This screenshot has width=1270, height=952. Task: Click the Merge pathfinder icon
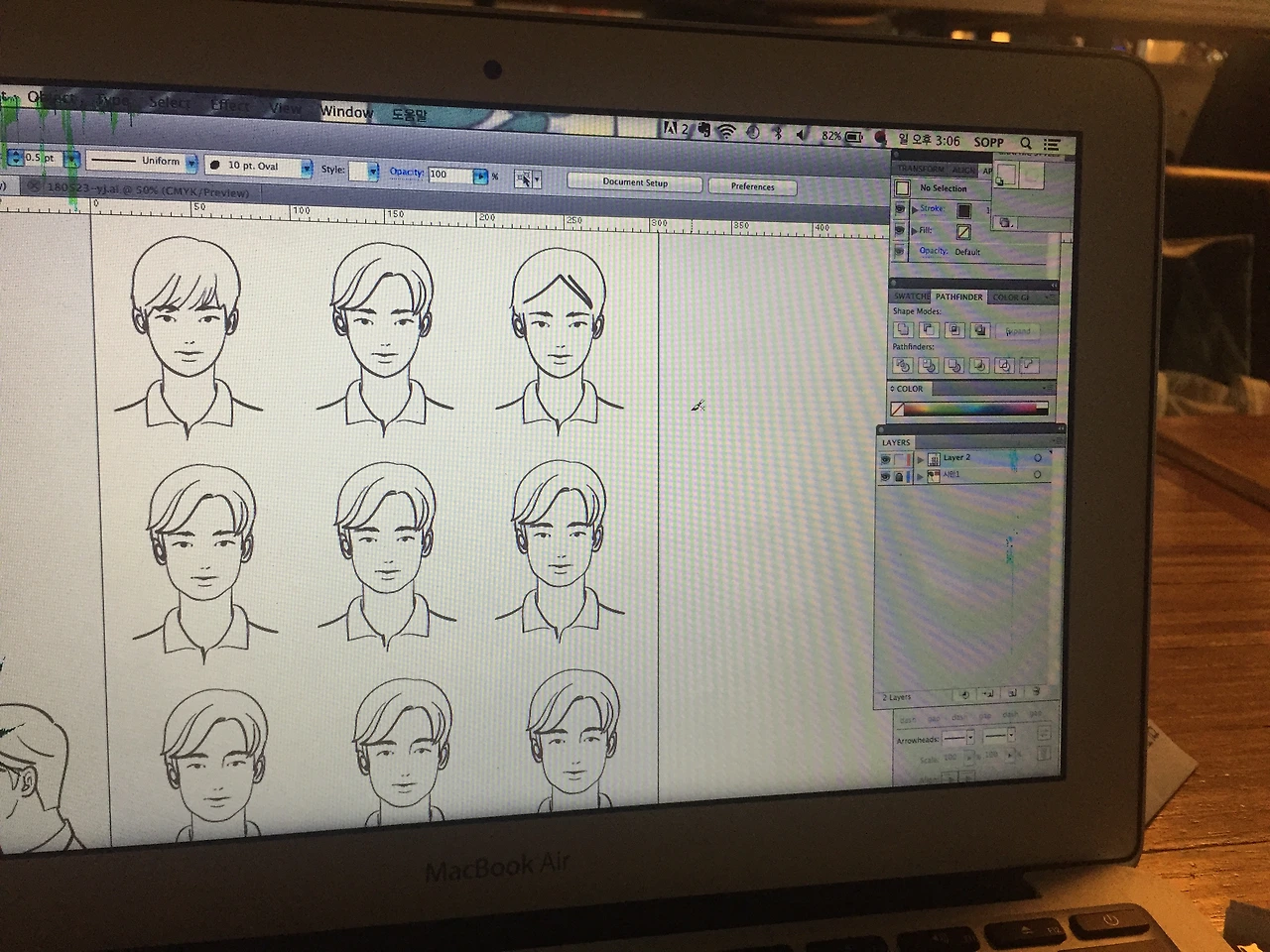coord(954,365)
